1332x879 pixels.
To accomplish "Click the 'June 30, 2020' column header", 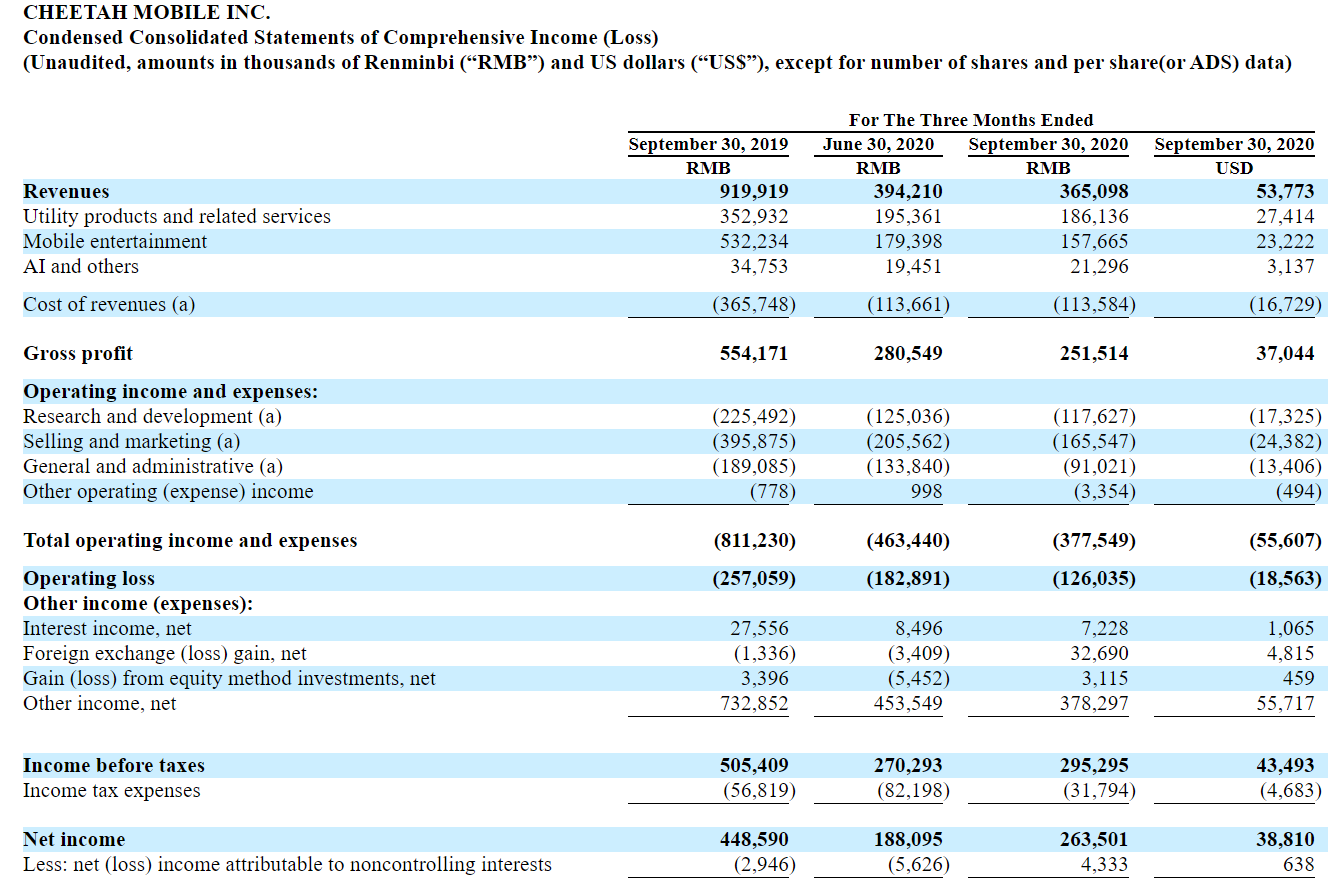I will pyautogui.click(x=879, y=144).
